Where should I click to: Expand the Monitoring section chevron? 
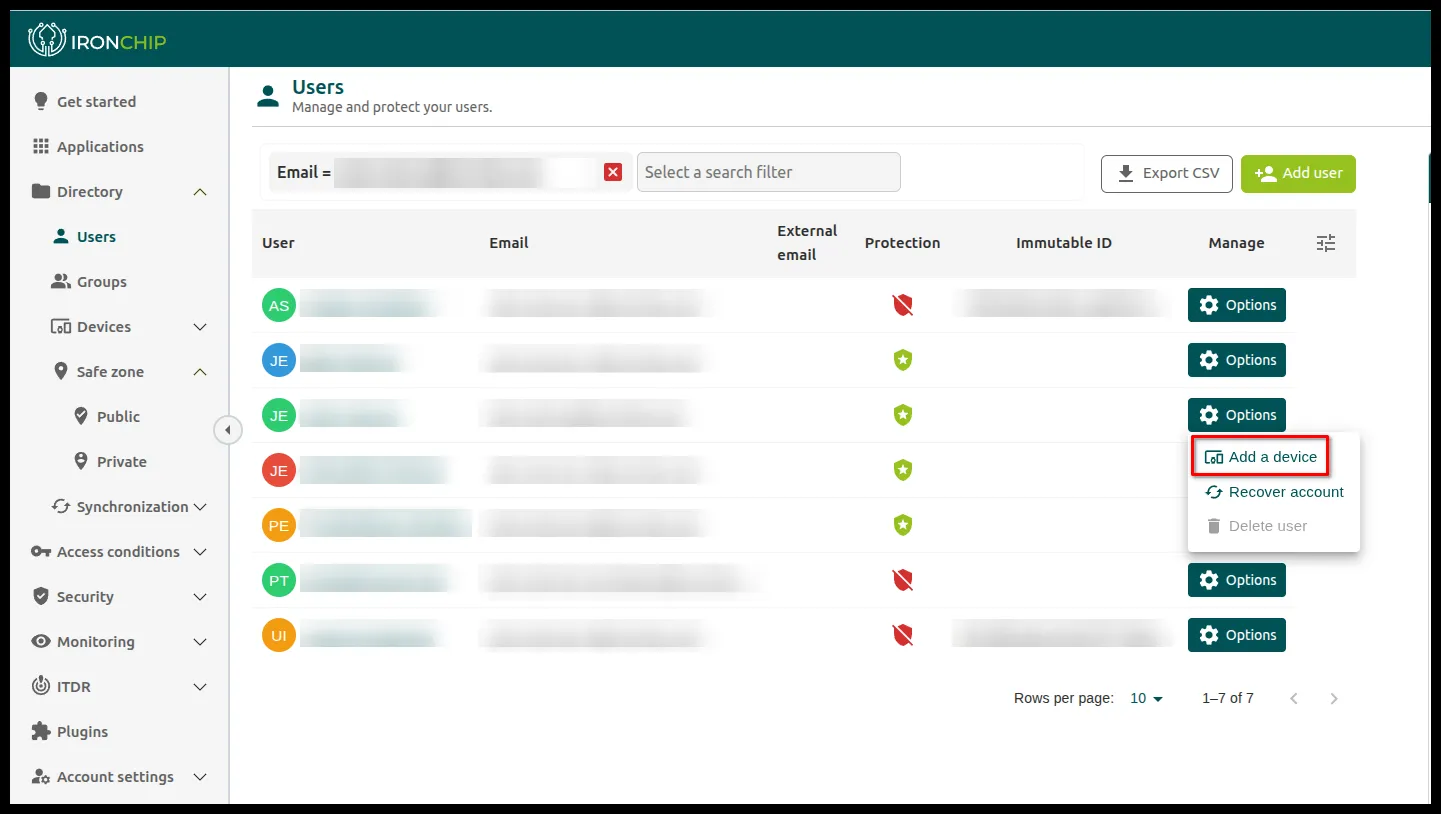pos(200,642)
